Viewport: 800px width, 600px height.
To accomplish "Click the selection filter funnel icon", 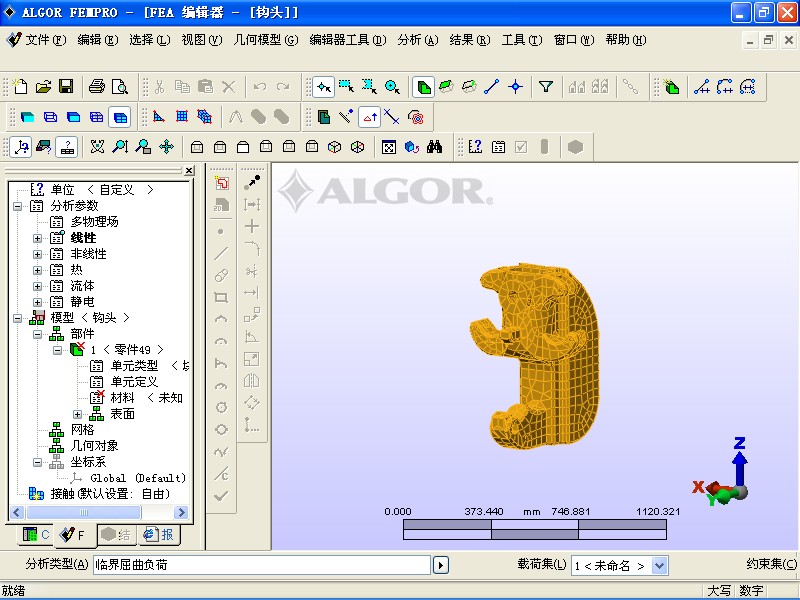I will pyautogui.click(x=546, y=86).
